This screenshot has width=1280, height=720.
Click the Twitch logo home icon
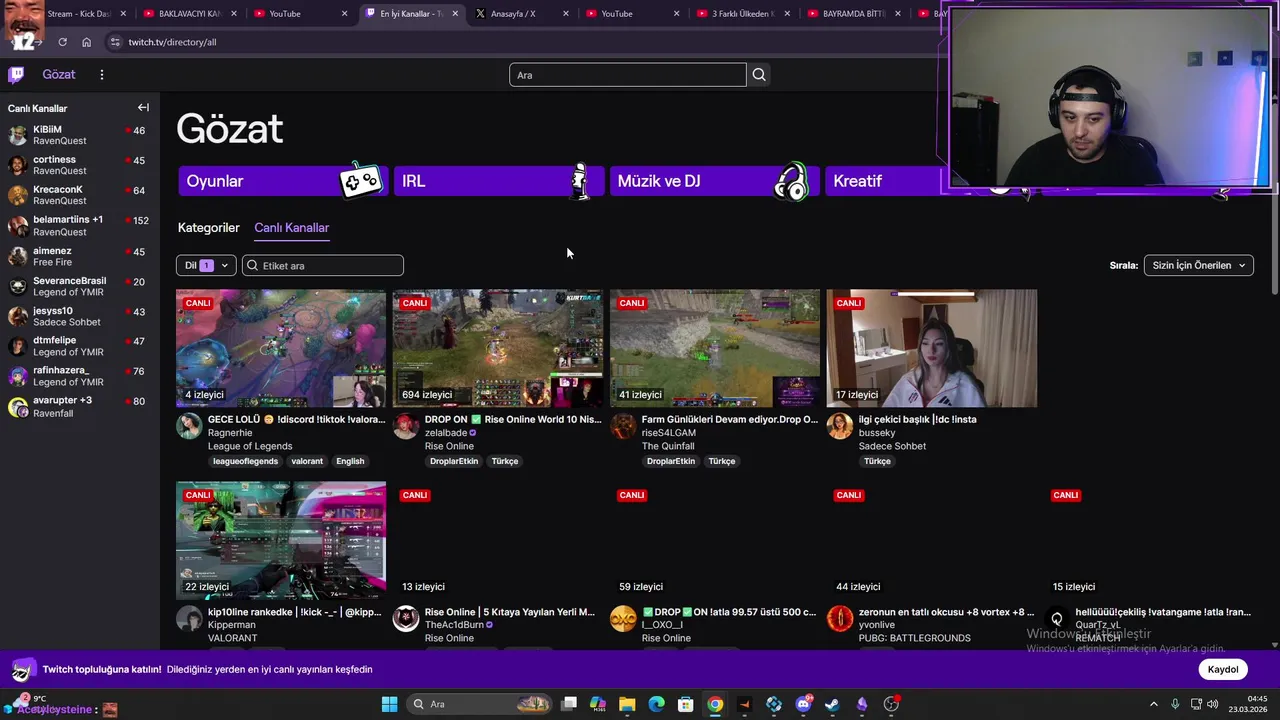coord(16,75)
